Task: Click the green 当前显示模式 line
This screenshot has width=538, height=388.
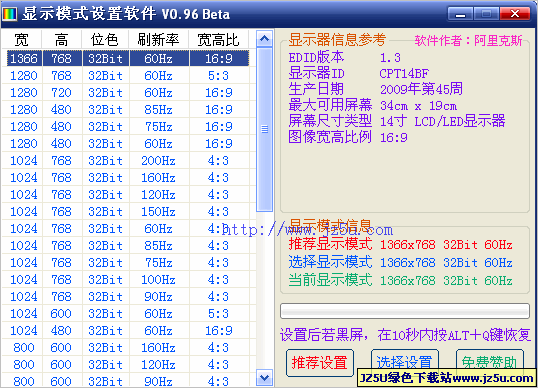Action: (400, 281)
